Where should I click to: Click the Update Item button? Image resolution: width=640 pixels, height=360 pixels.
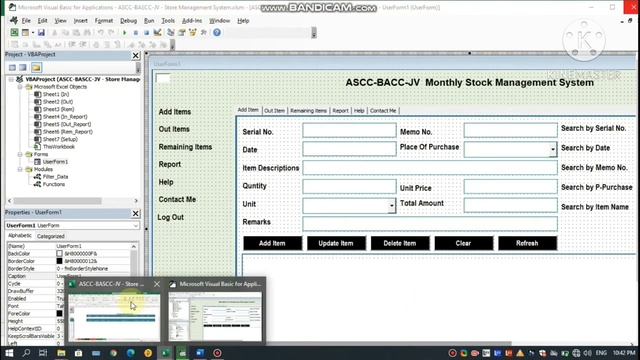pos(336,243)
